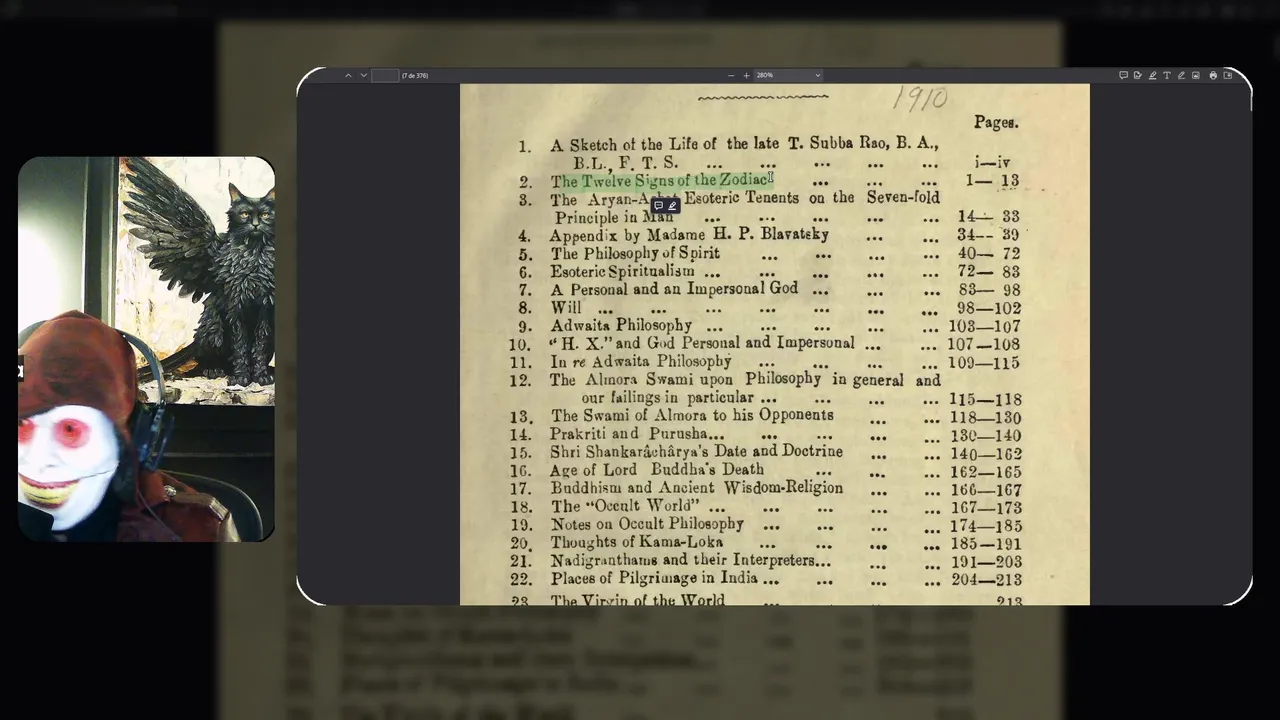Go to the next page with down arrow

[x=362, y=75]
